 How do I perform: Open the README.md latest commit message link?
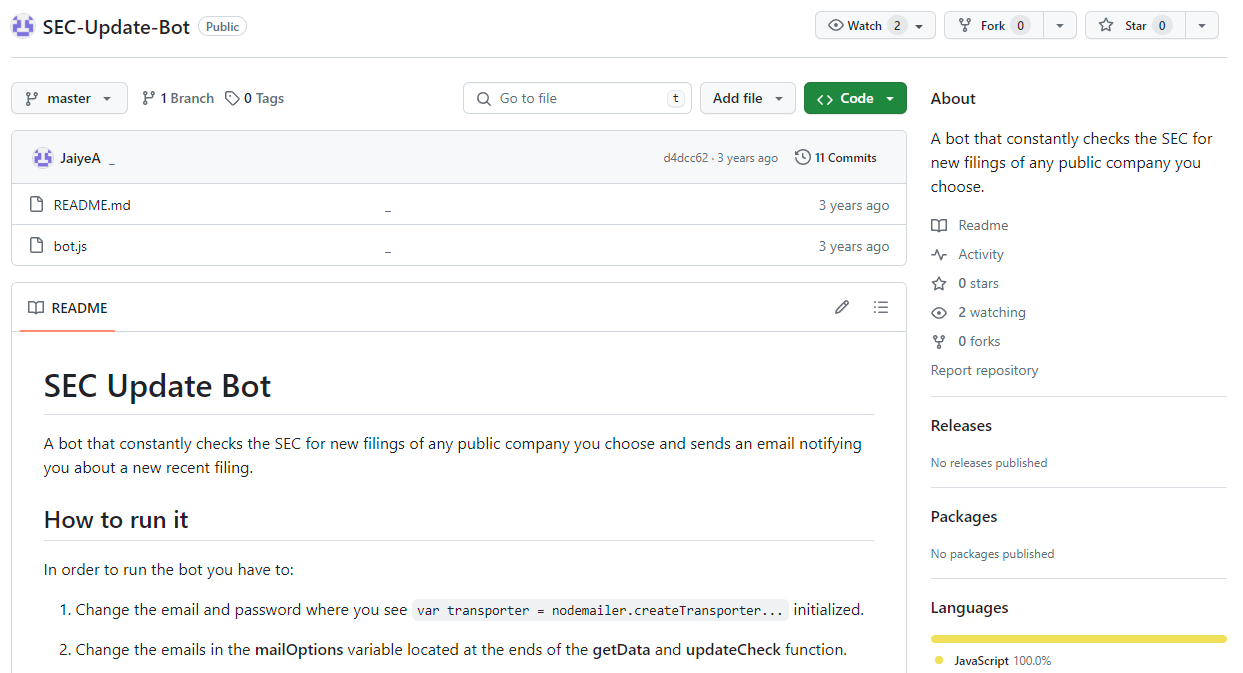388,206
